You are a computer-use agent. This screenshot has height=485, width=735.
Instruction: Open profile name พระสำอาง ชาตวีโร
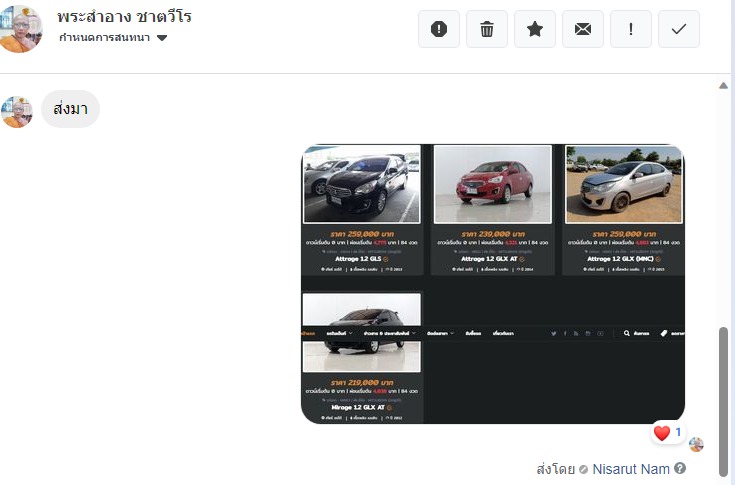coord(124,16)
